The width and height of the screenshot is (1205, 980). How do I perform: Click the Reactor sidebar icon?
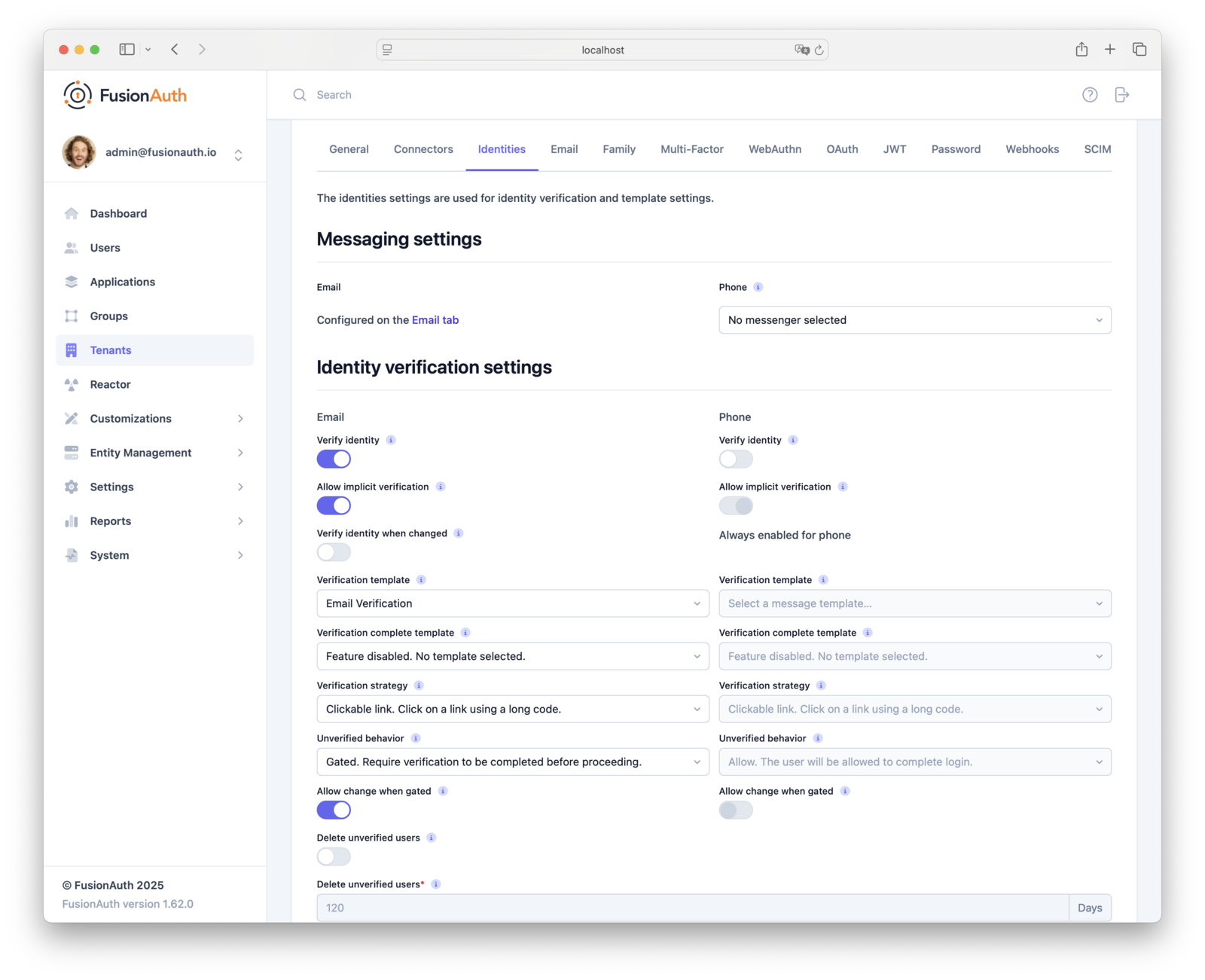coord(72,384)
